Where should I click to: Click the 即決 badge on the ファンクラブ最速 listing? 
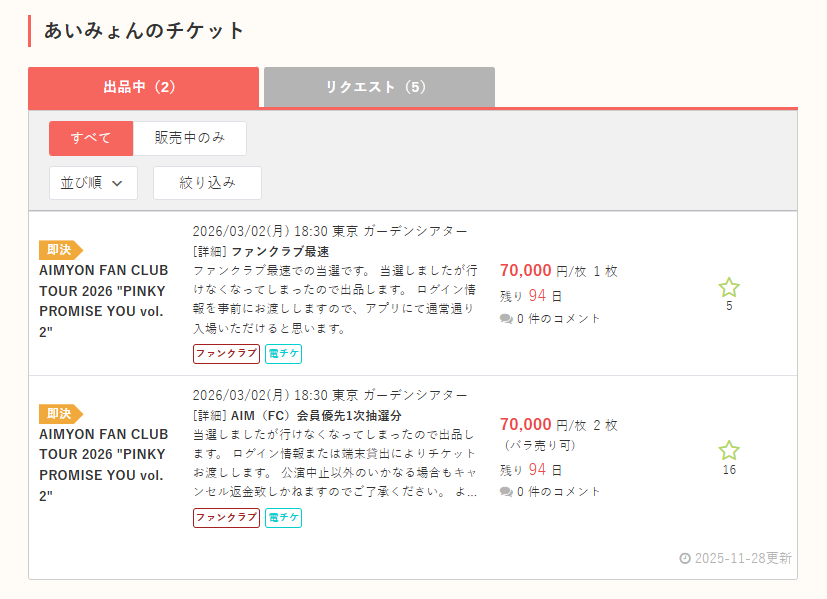61,250
